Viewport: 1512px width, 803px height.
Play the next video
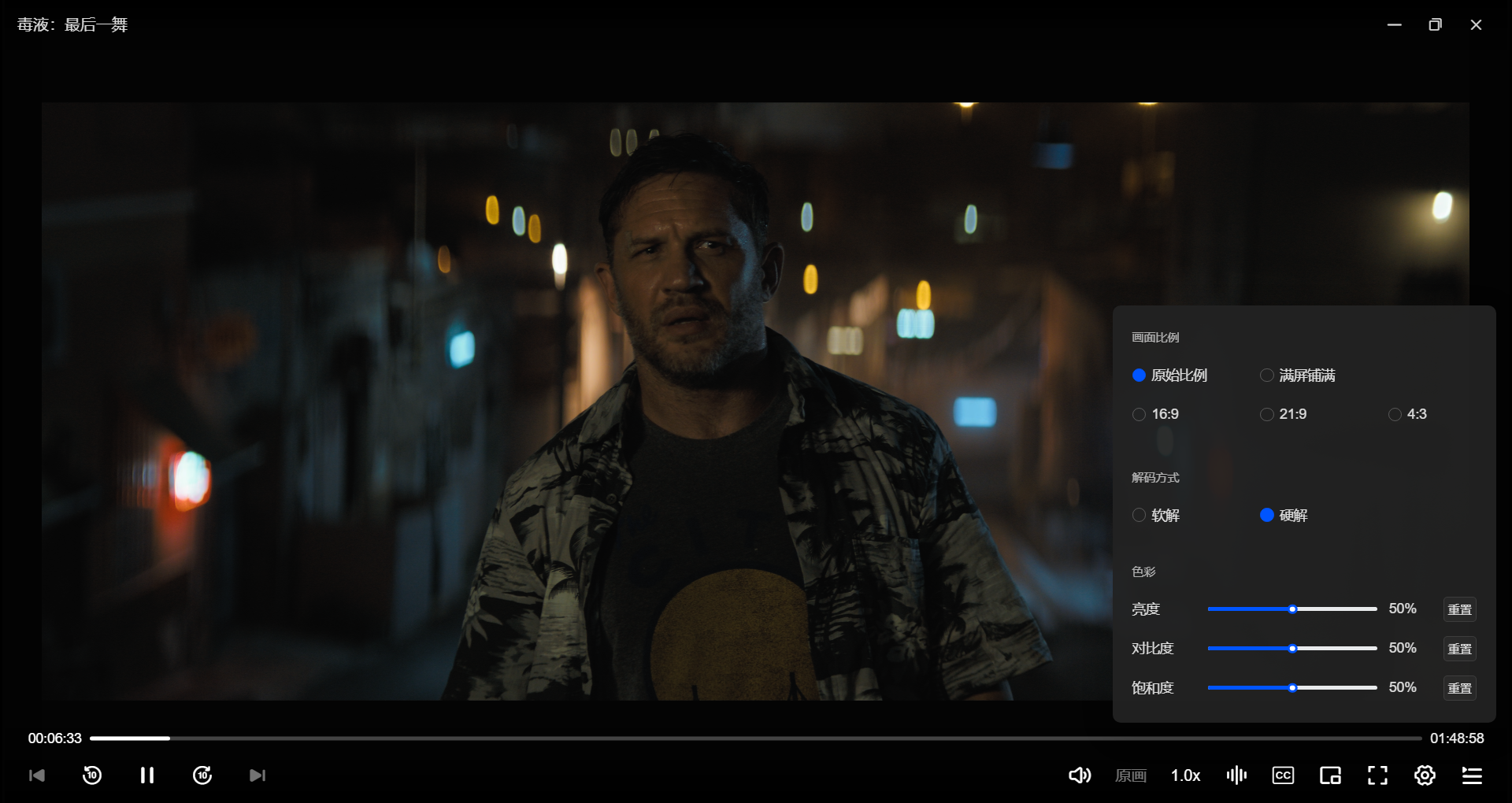coord(258,775)
